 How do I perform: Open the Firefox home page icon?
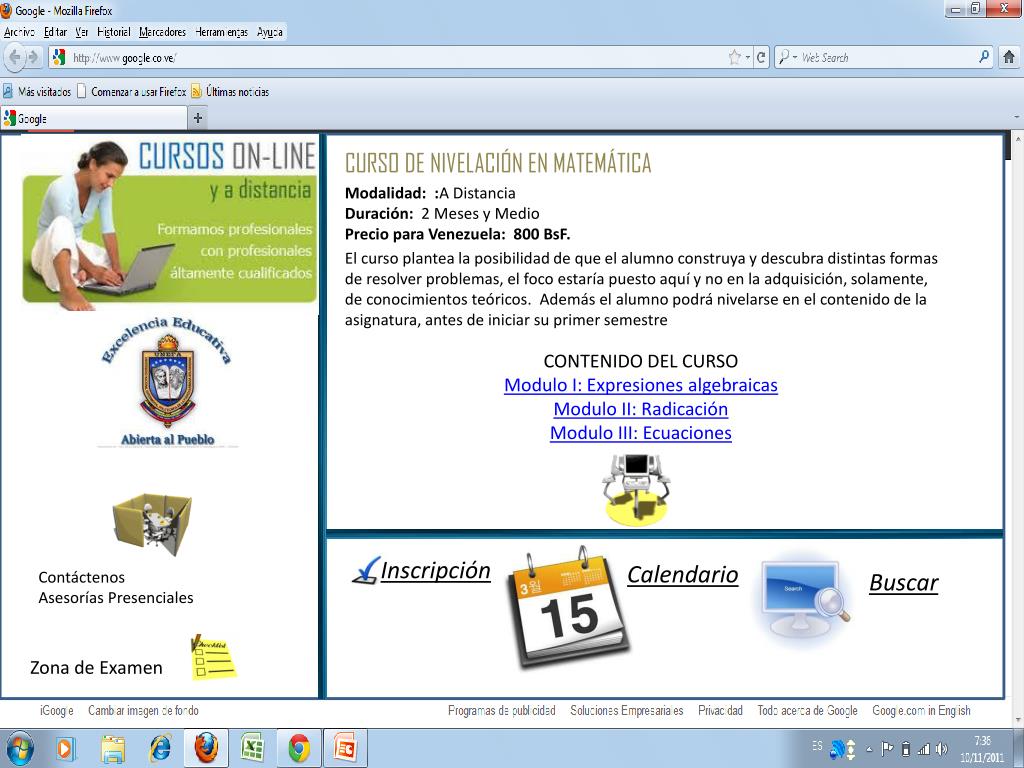coord(1008,57)
